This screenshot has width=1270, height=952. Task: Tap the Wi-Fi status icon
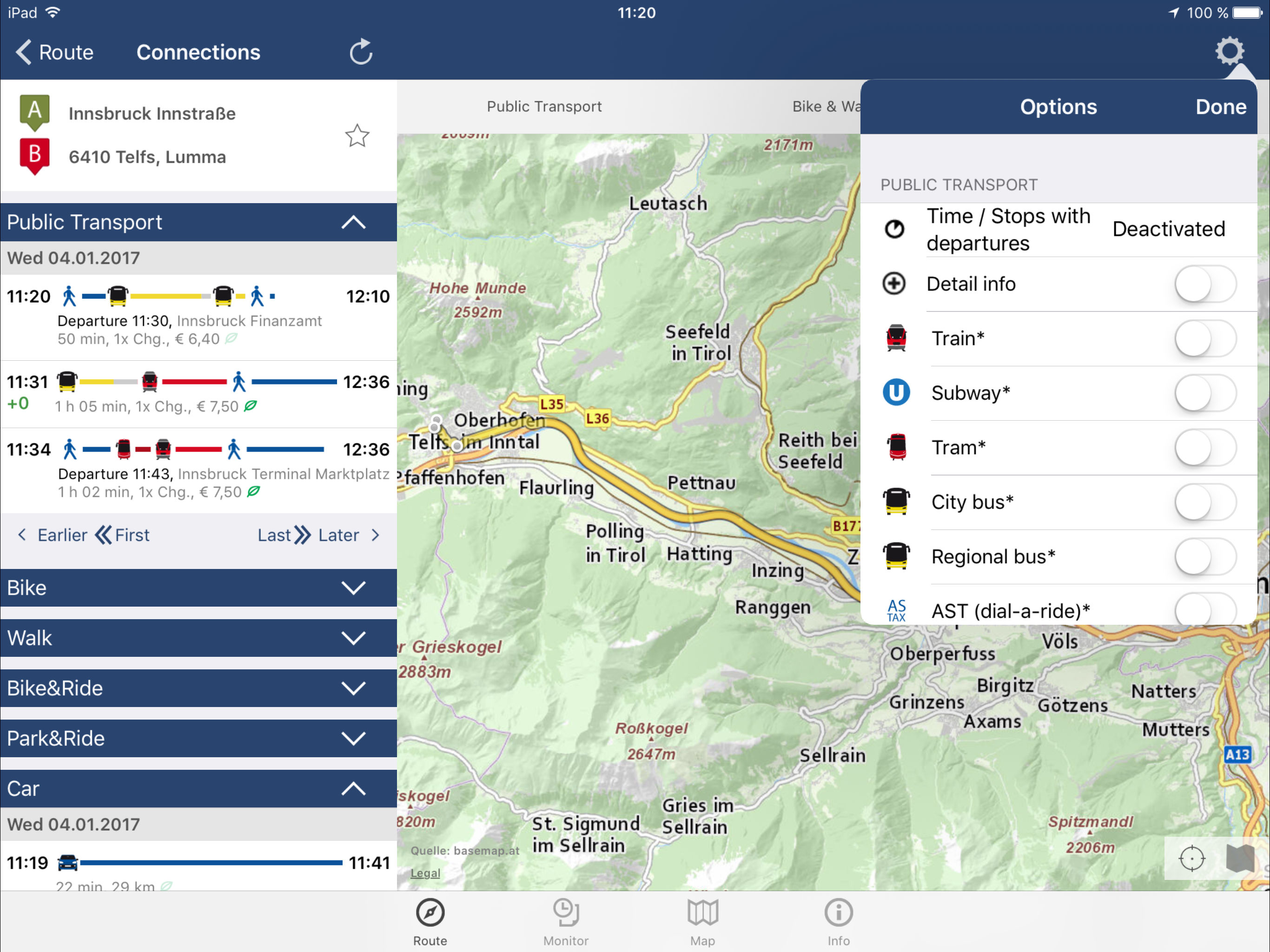pyautogui.click(x=53, y=13)
